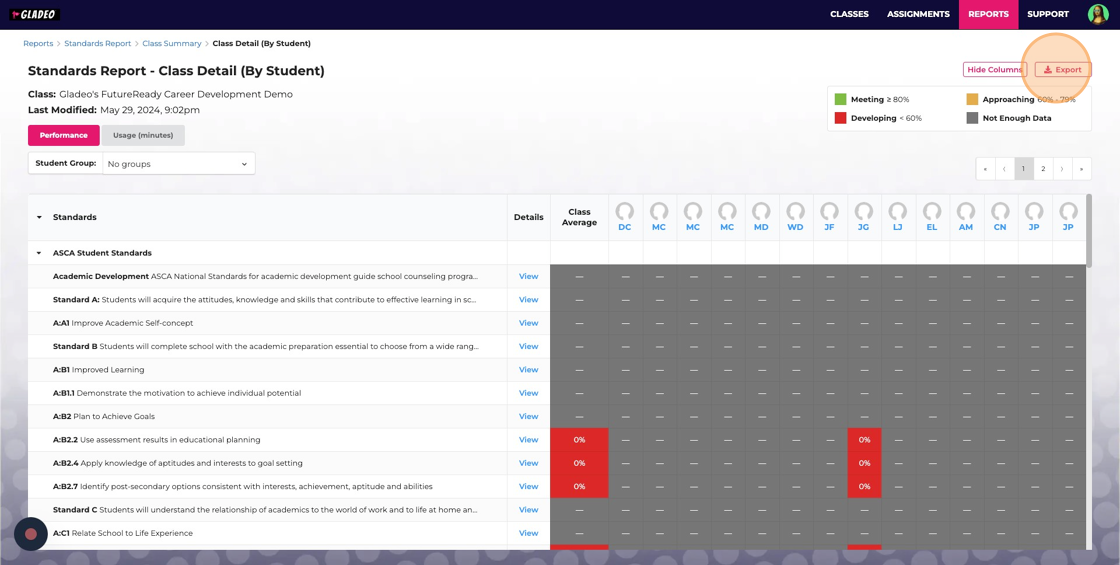Click the 'Last Modified: May 29, 2024, 9:02pm' text
This screenshot has width=1120, height=565.
114,110
